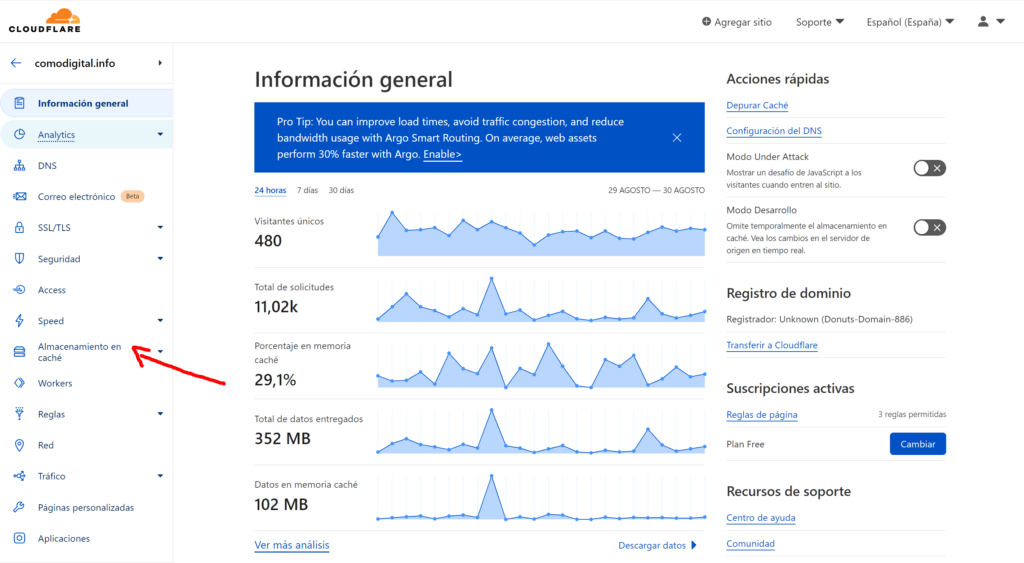Click the arrow beside Descargar datos

[694, 545]
